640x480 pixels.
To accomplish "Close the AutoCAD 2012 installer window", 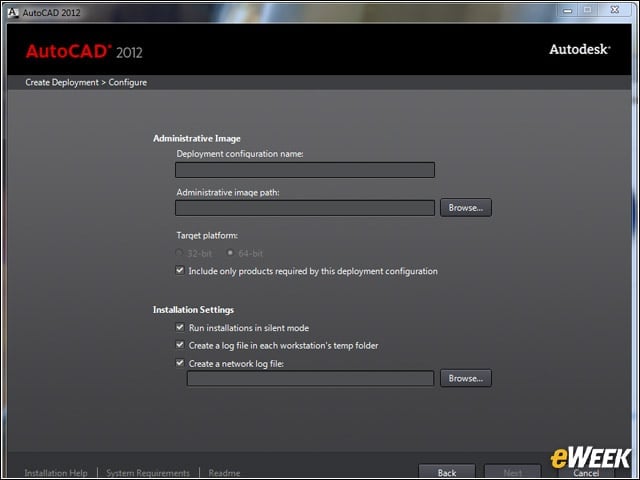I will pyautogui.click(x=615, y=10).
